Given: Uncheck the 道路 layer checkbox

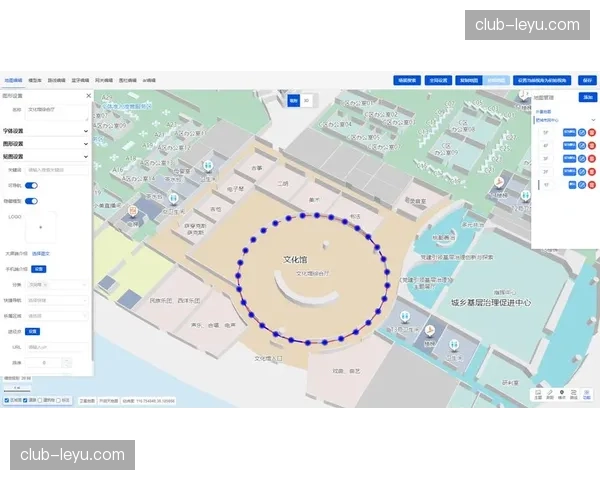Looking at the screenshot, I should 25,400.
